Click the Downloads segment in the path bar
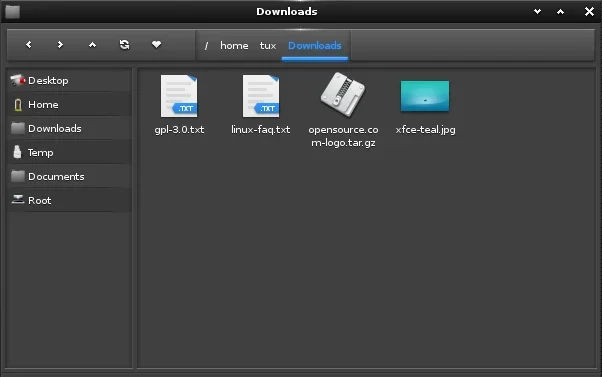This screenshot has height=377, width=602. point(314,46)
